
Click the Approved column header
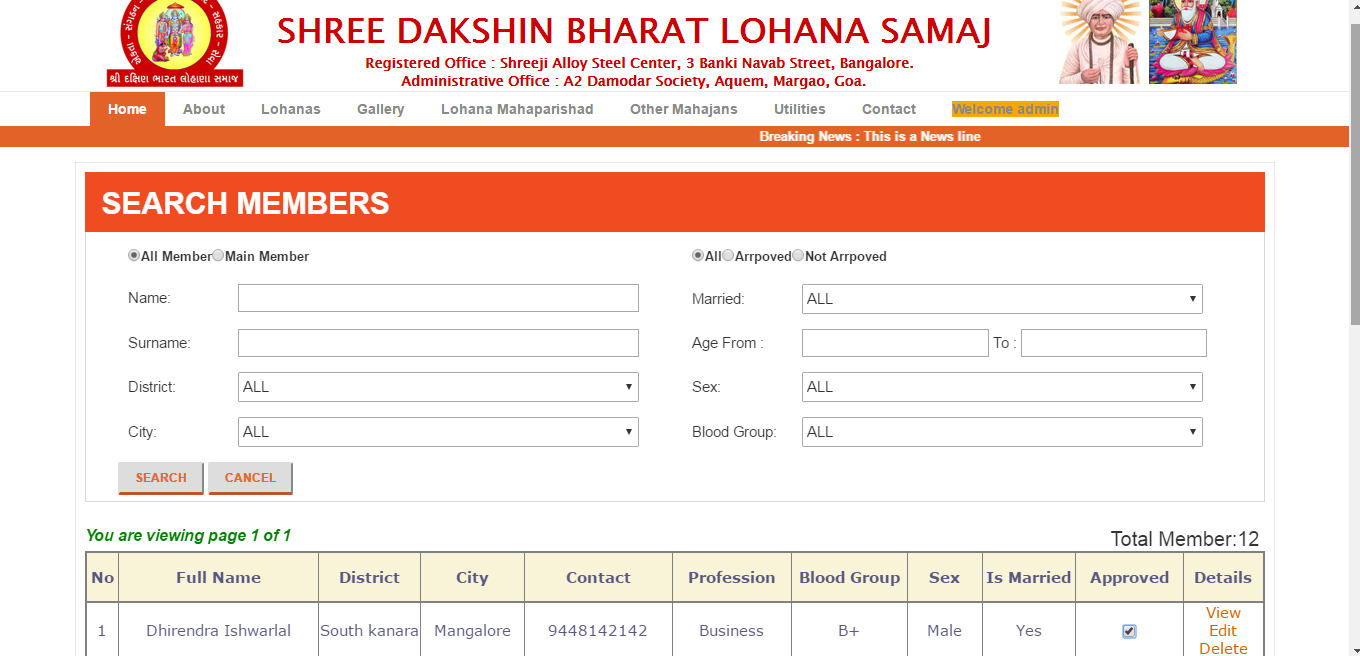click(1129, 578)
